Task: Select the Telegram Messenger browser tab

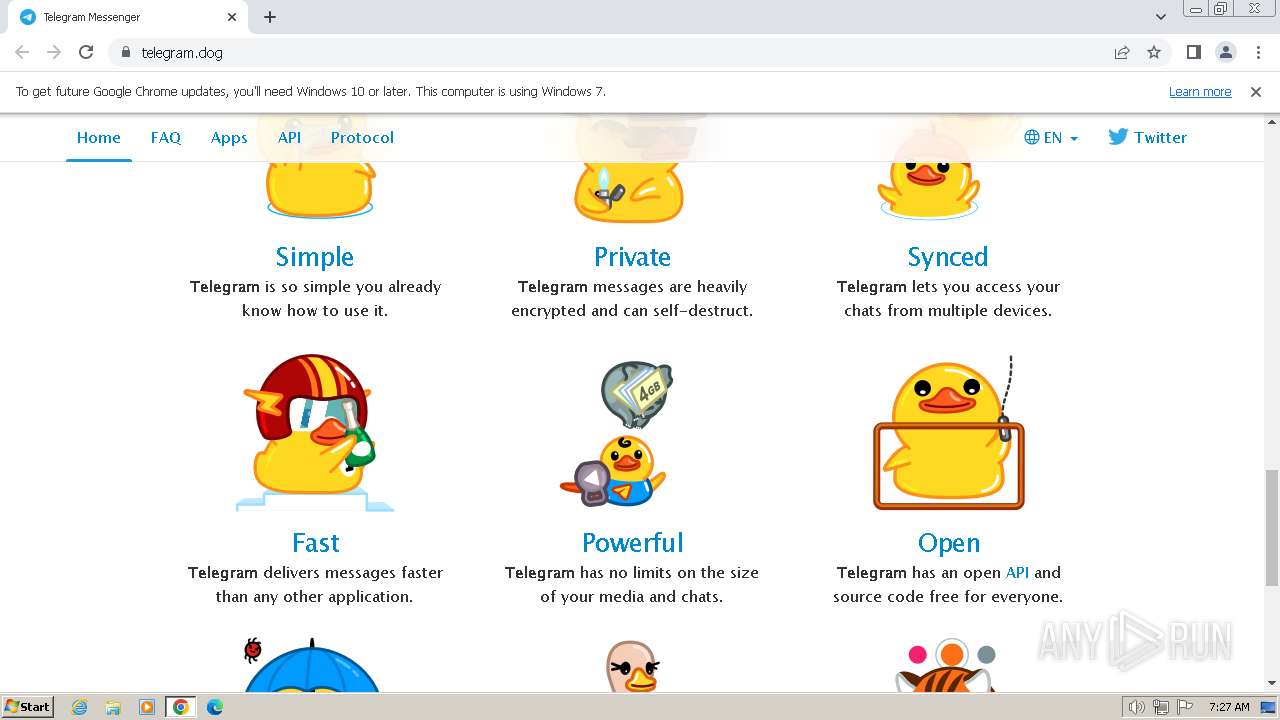Action: coord(126,17)
